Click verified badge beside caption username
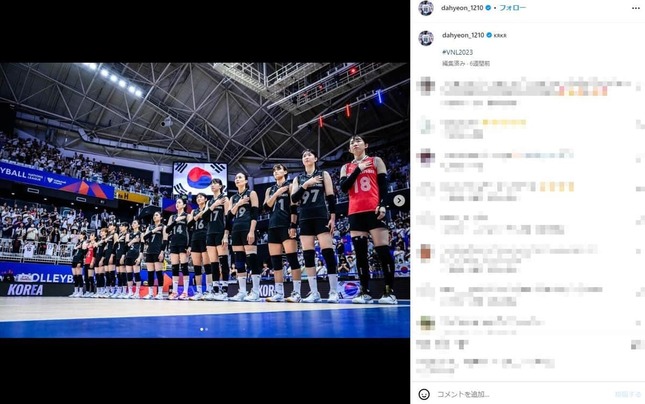The height and width of the screenshot is (404, 645). click(489, 35)
